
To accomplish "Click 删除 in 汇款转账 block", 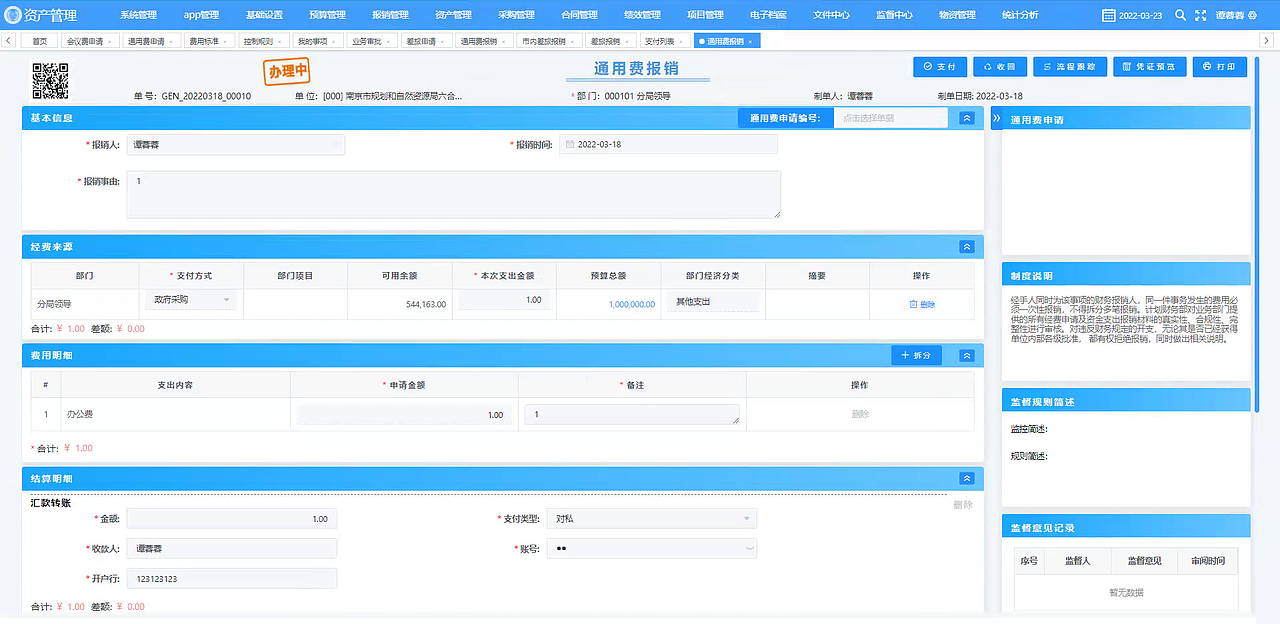I will pos(962,505).
